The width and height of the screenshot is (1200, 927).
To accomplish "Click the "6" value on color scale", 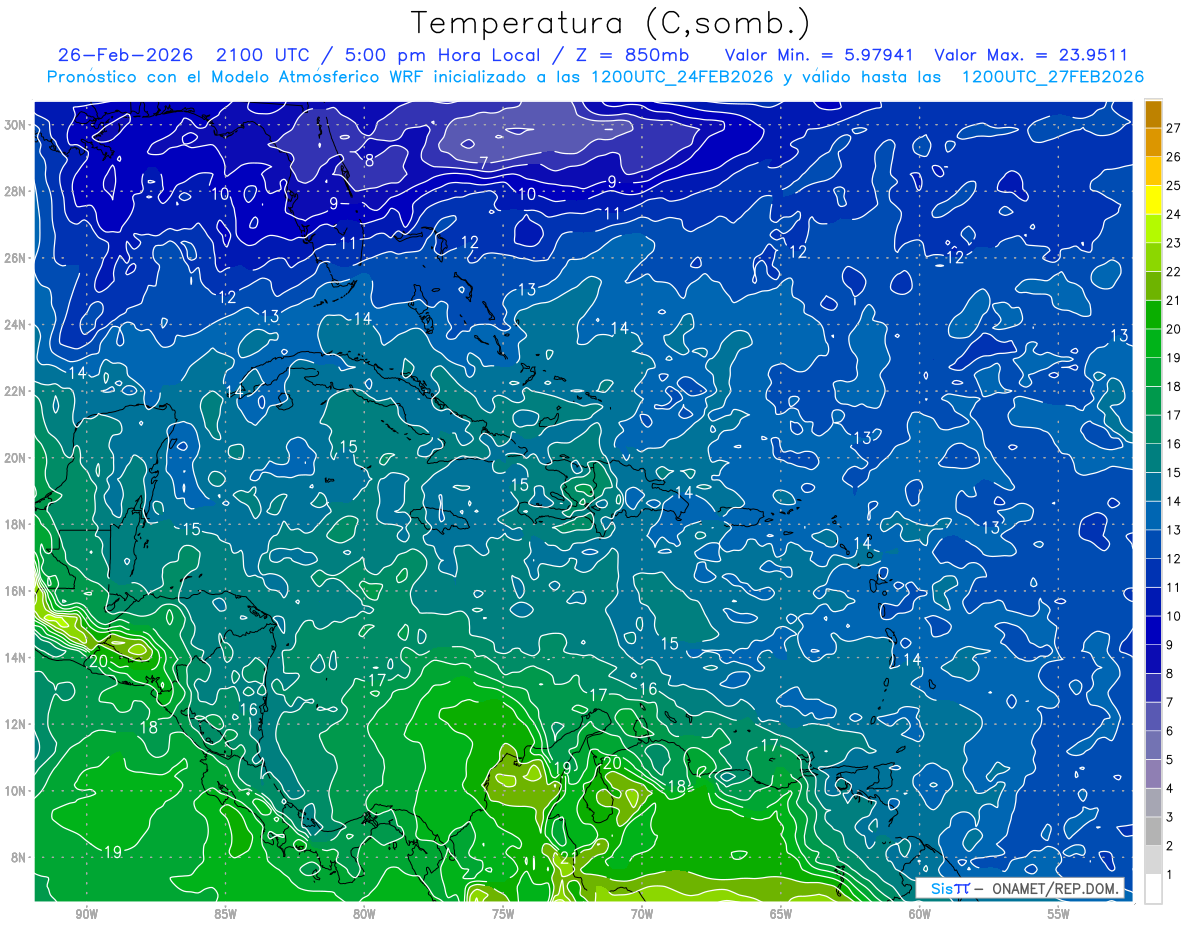I will pyautogui.click(x=1169, y=731).
